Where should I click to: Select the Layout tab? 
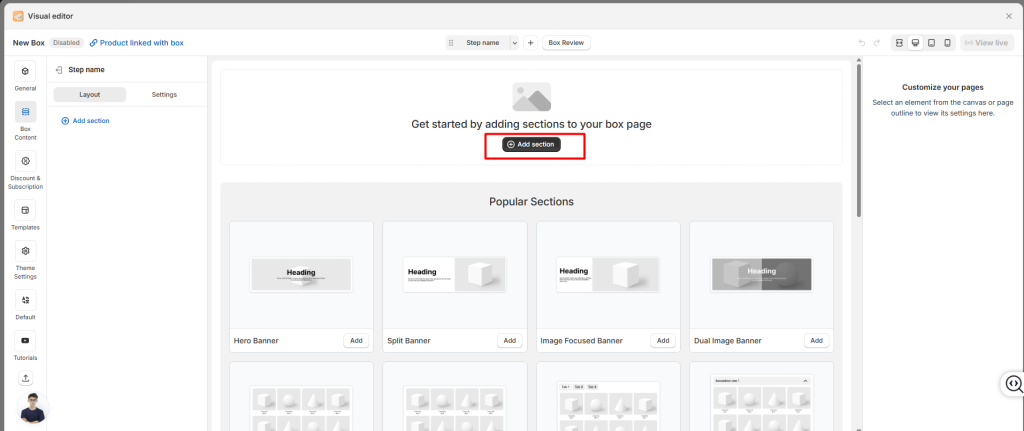tap(90, 94)
